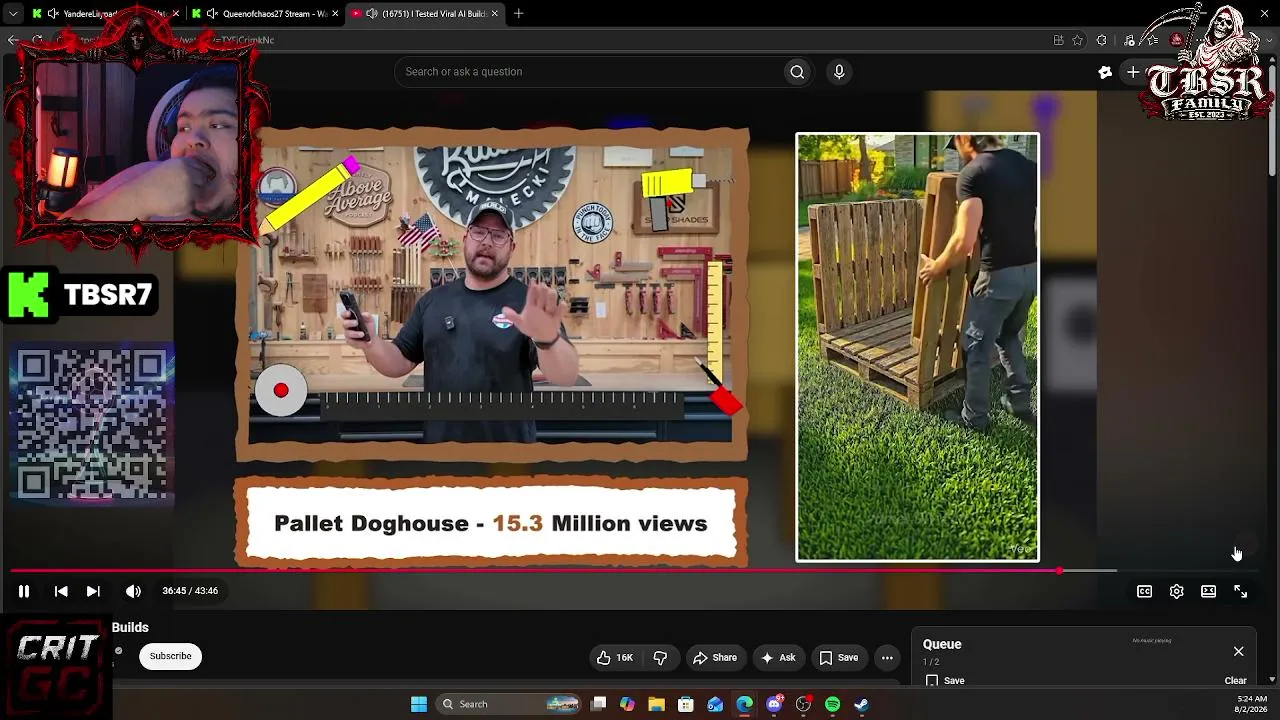The height and width of the screenshot is (720, 1280).
Task: Open Discord from the taskbar
Action: 774,704
